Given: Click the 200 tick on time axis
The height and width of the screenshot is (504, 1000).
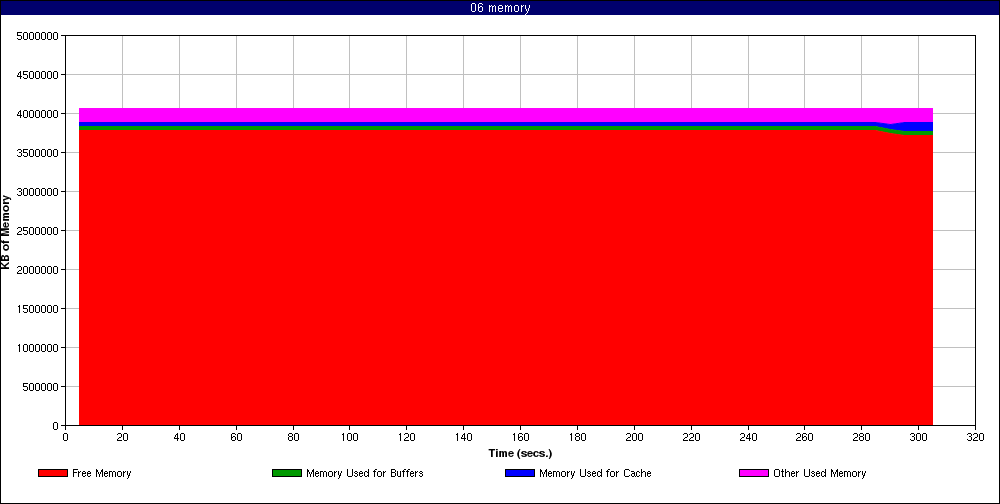Looking at the screenshot, I should click(x=634, y=438).
